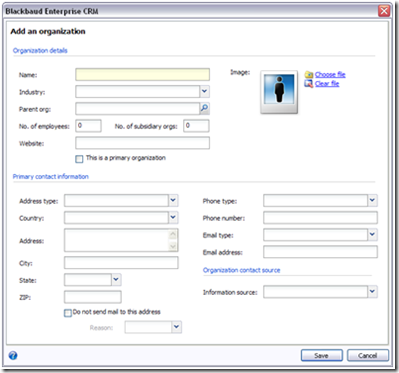Viewport: 399px width, 373px height.
Task: Click the Email address field
Action: (320, 252)
